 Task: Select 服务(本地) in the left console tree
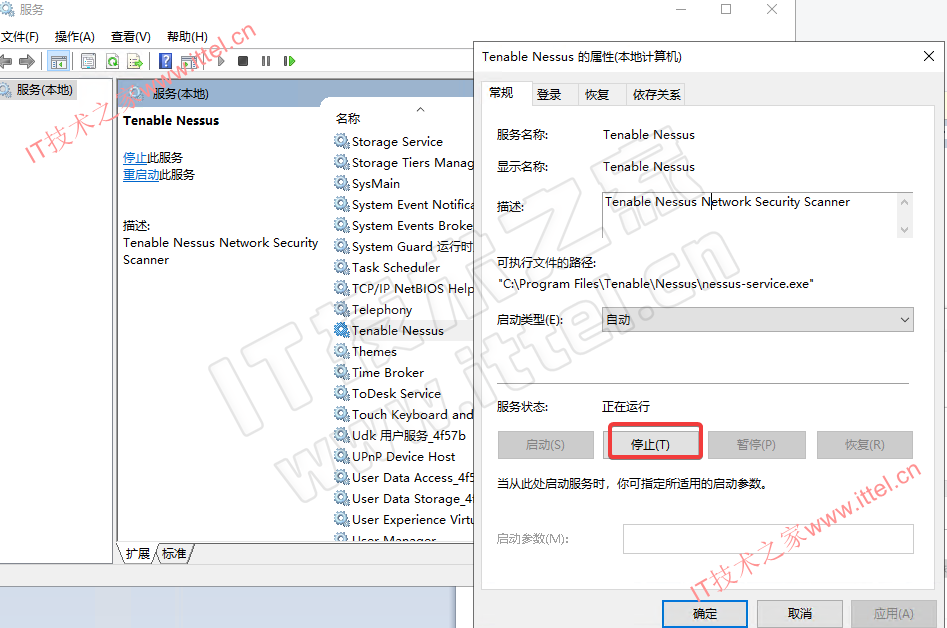tap(45, 90)
